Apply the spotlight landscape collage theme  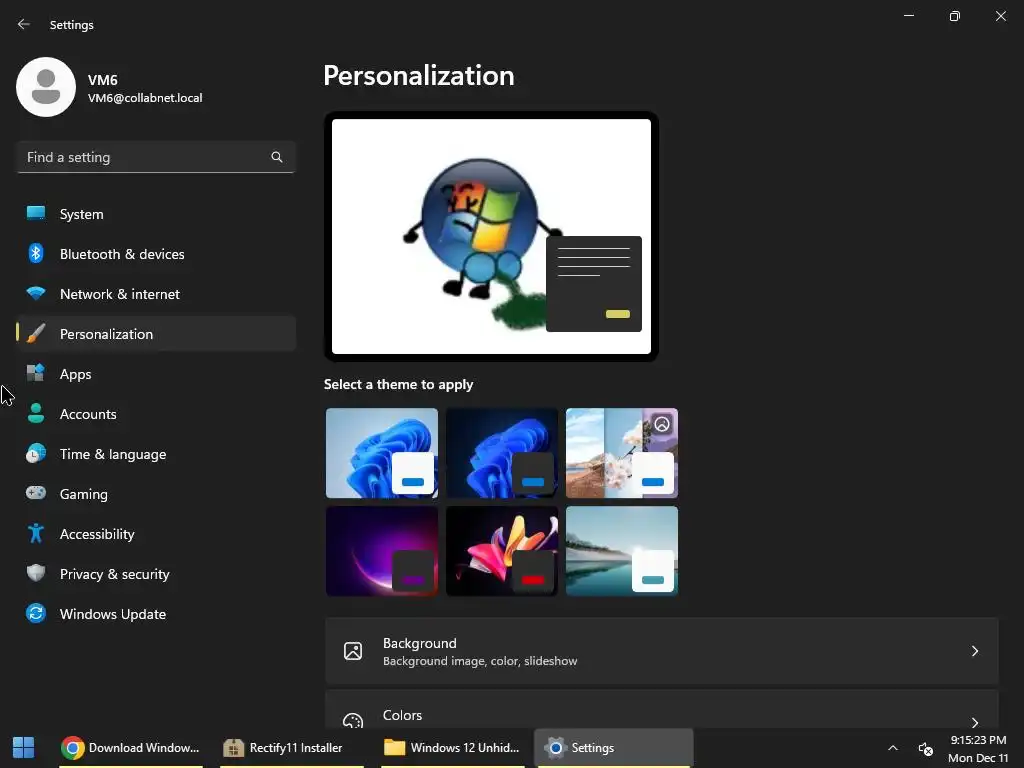pyautogui.click(x=622, y=453)
